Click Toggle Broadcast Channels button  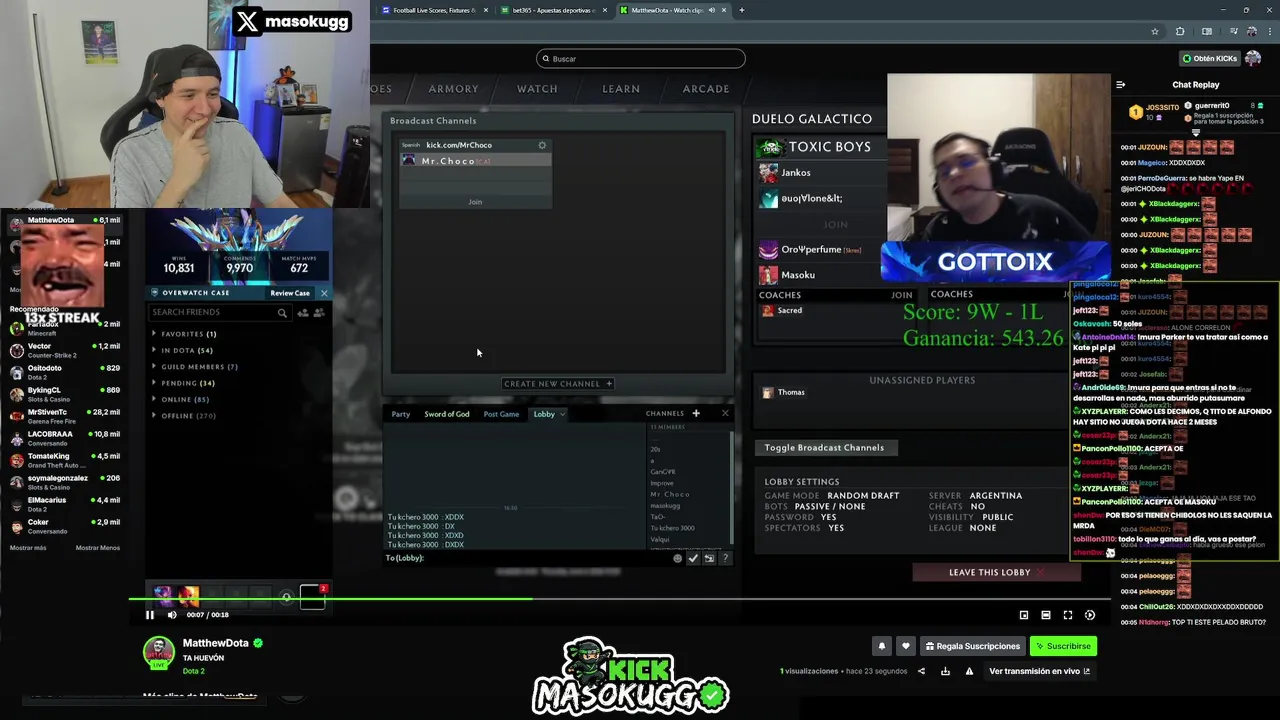[825, 448]
